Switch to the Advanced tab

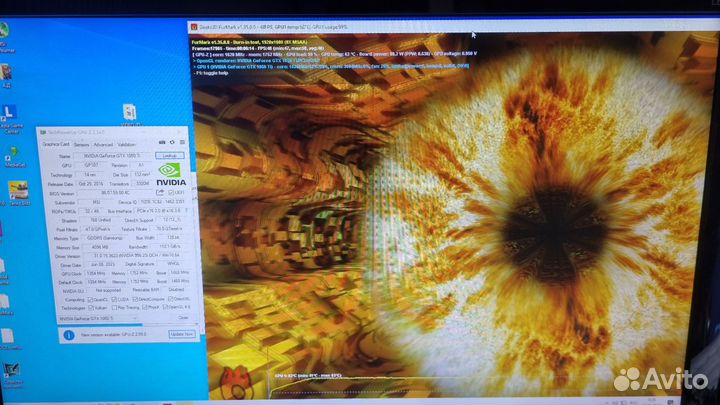tap(103, 144)
